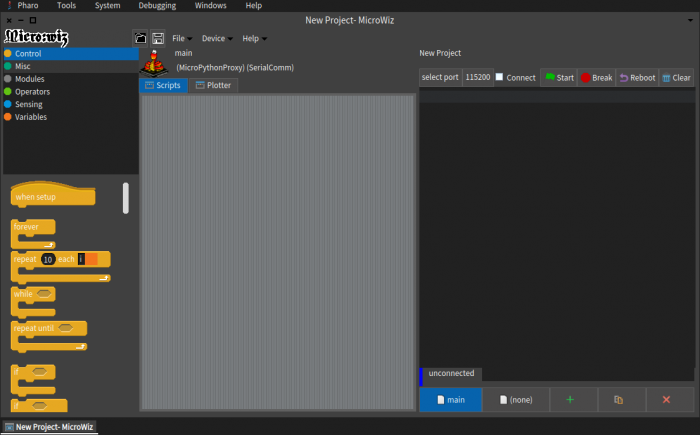Select the Operators block category
This screenshot has width=700, height=435.
point(71,92)
